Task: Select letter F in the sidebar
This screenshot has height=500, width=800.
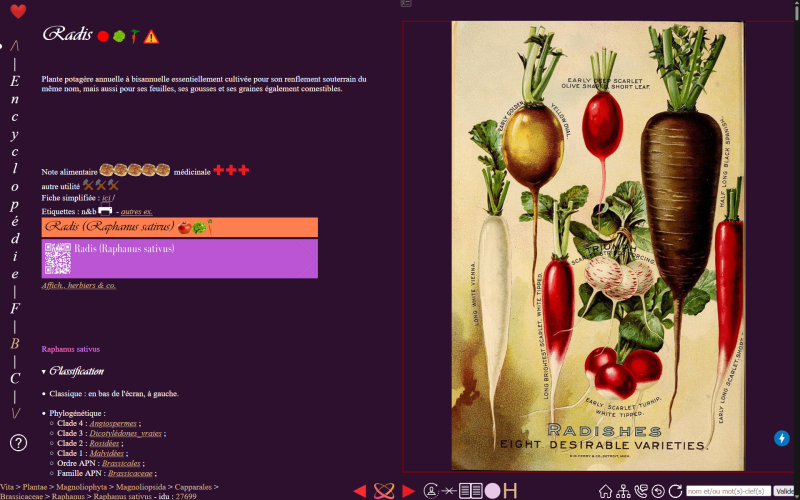Action: (15, 309)
